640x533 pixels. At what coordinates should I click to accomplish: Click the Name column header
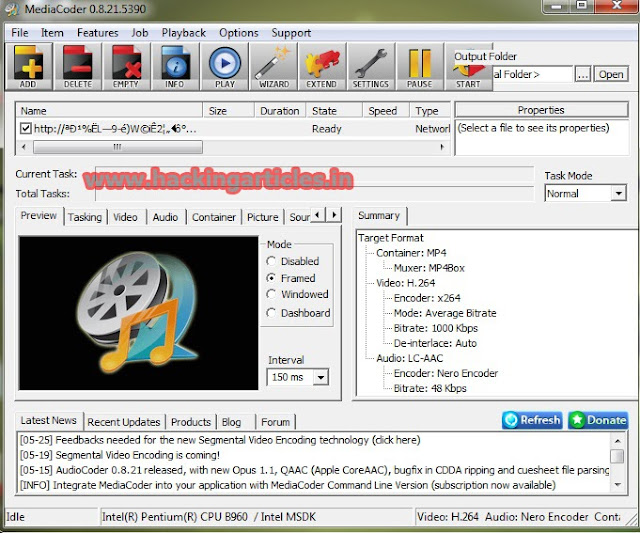coord(109,111)
